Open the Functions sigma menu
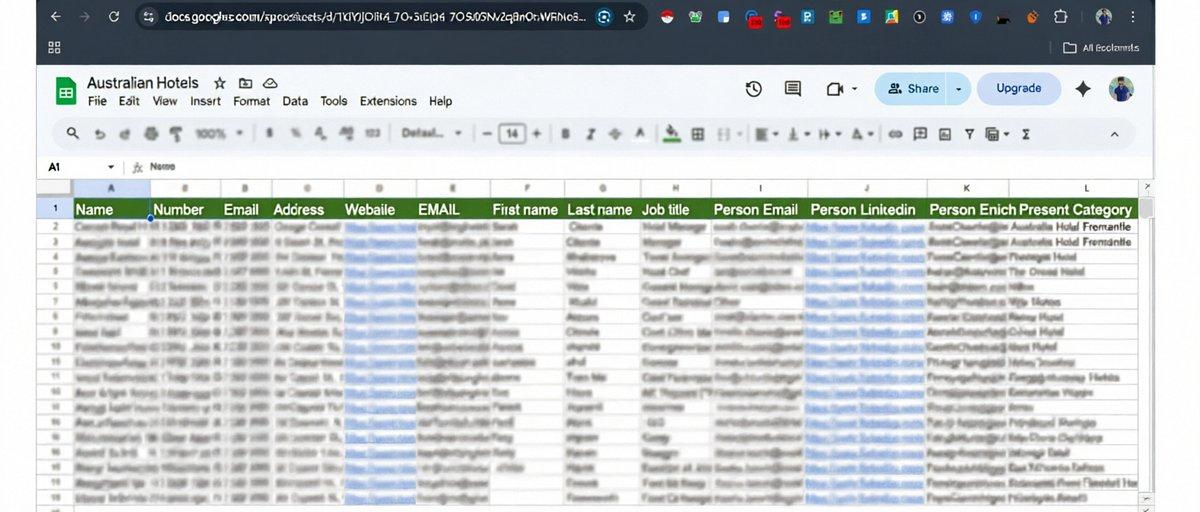 [x=1026, y=134]
